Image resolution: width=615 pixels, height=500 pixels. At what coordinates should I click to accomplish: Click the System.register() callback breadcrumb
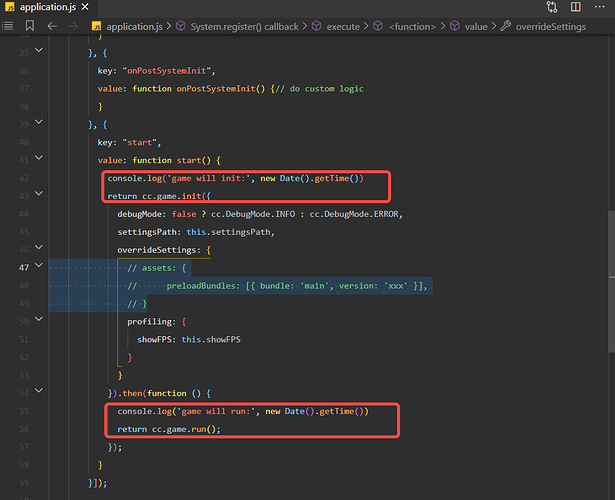click(244, 26)
